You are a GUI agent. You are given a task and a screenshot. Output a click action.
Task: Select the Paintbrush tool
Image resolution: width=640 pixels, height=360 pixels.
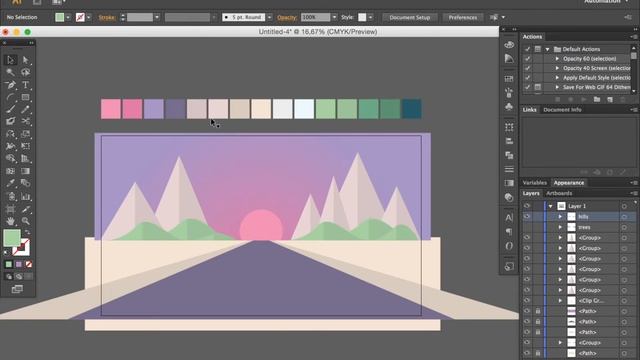(11, 109)
